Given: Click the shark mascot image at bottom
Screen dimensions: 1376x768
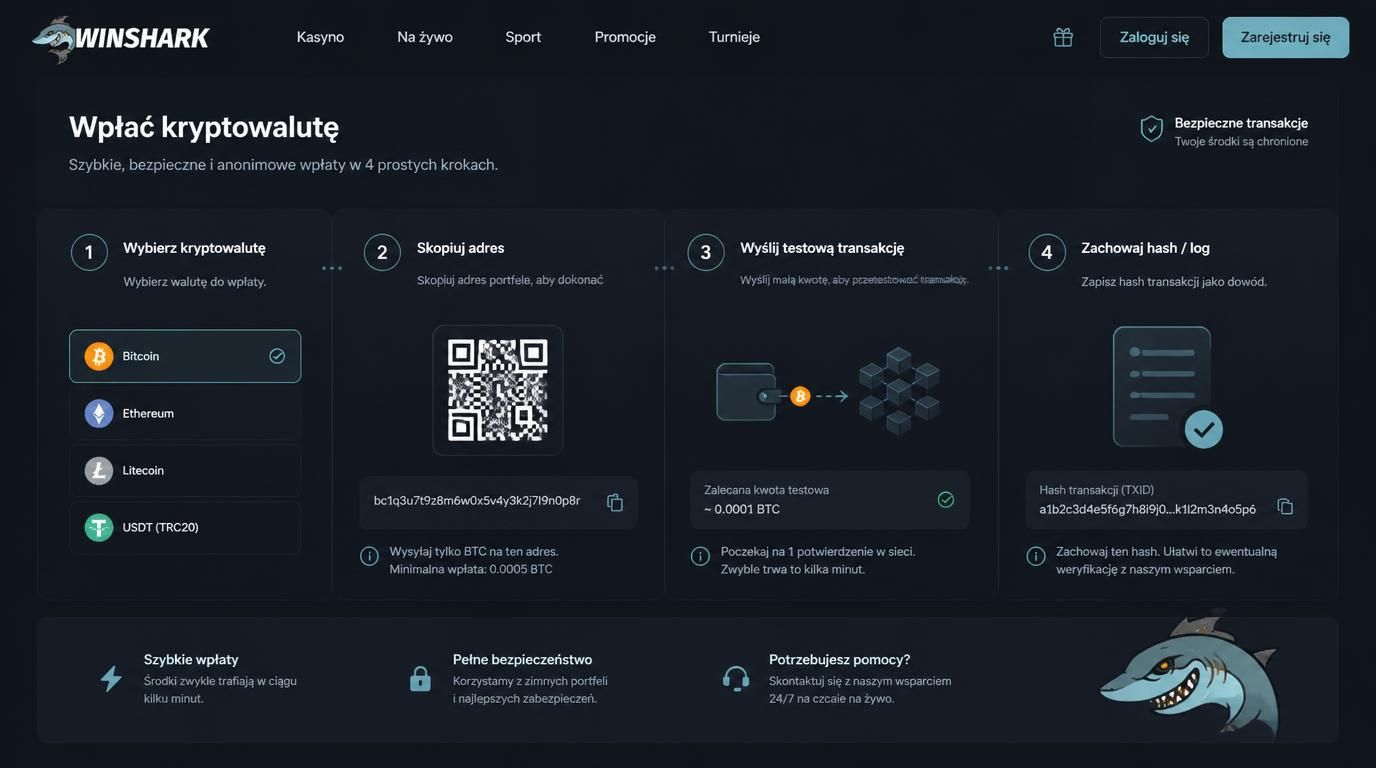Looking at the screenshot, I should (1190, 675).
